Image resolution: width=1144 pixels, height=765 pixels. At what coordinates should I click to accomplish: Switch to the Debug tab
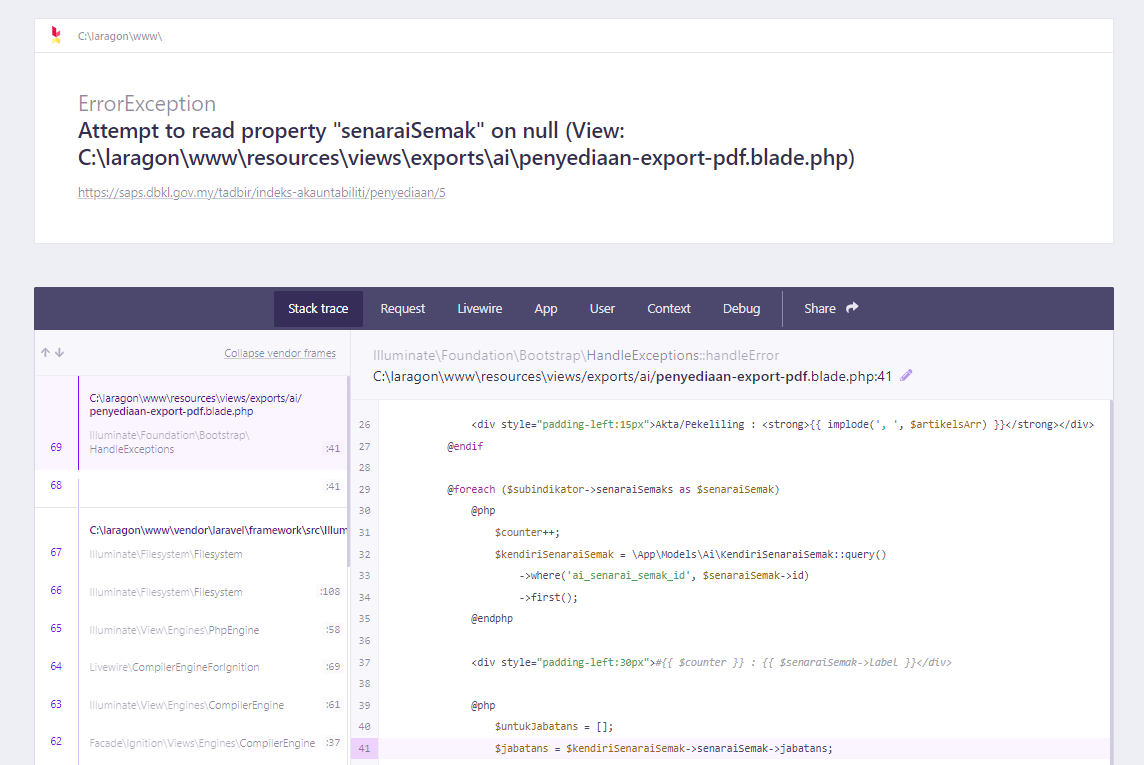(741, 309)
